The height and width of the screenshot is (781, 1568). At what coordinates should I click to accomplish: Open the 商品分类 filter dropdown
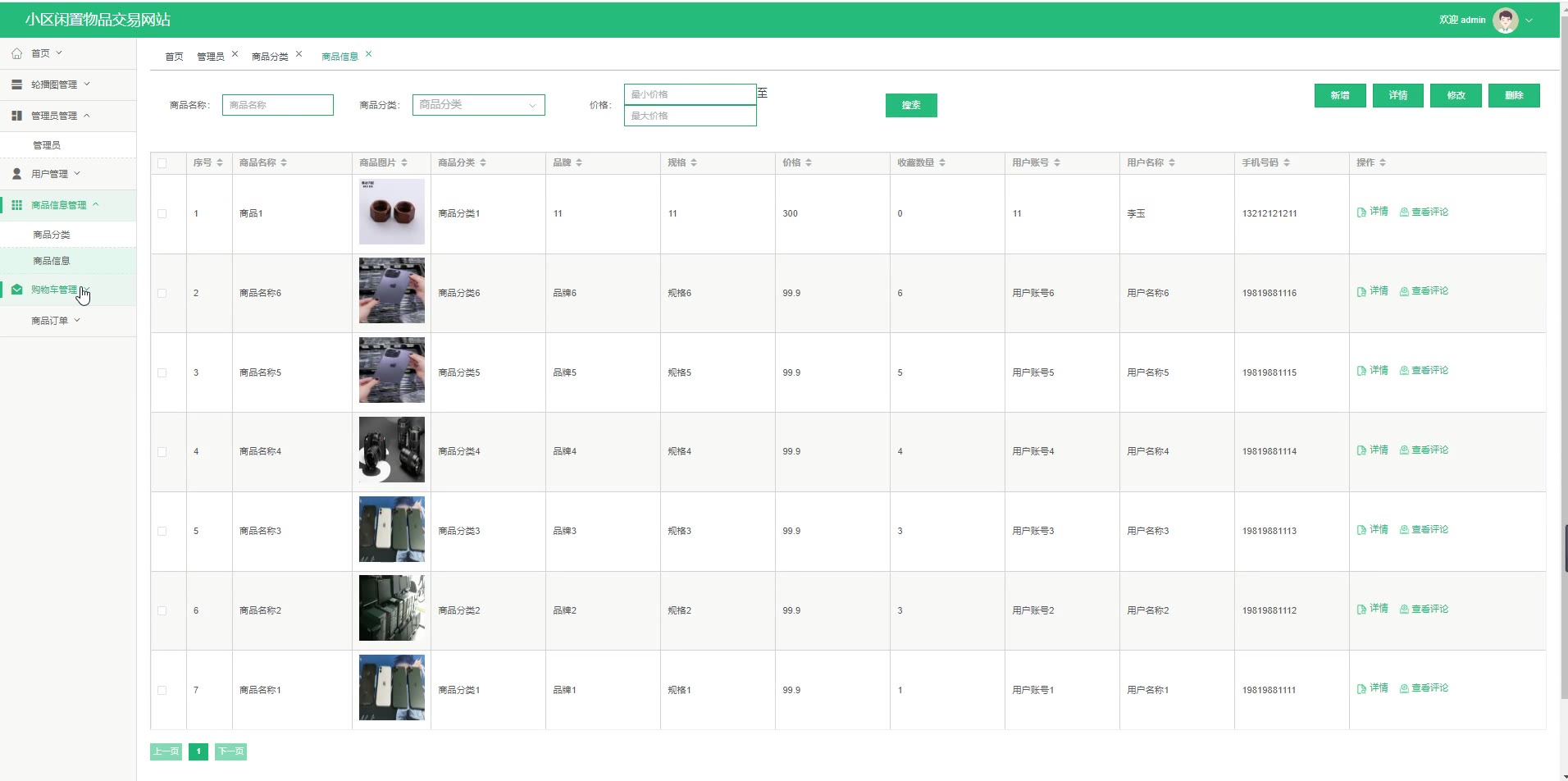point(479,105)
